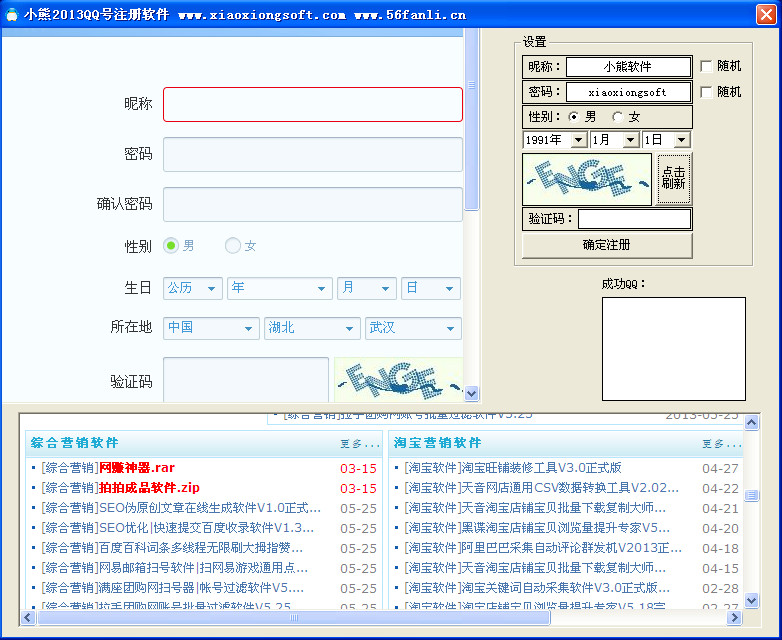The height and width of the screenshot is (640, 782).
Task: Focus the 确认密码 web form field
Action: 313,204
